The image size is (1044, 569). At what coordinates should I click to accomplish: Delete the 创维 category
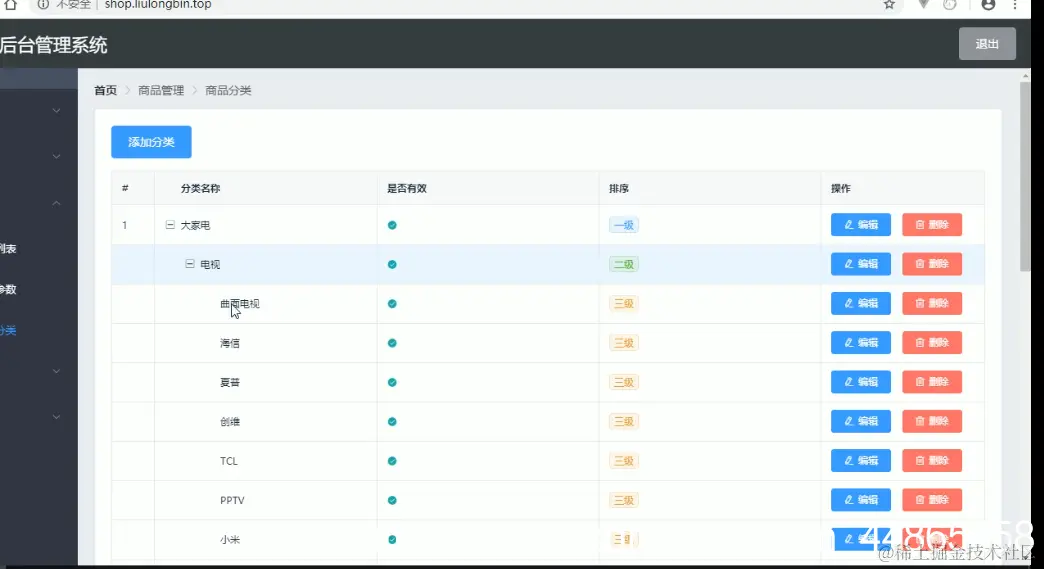(932, 421)
